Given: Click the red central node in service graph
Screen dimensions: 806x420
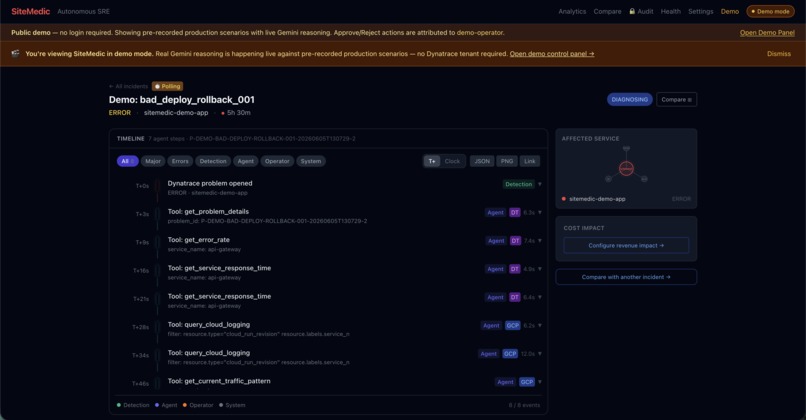Looking at the screenshot, I should (626, 168).
